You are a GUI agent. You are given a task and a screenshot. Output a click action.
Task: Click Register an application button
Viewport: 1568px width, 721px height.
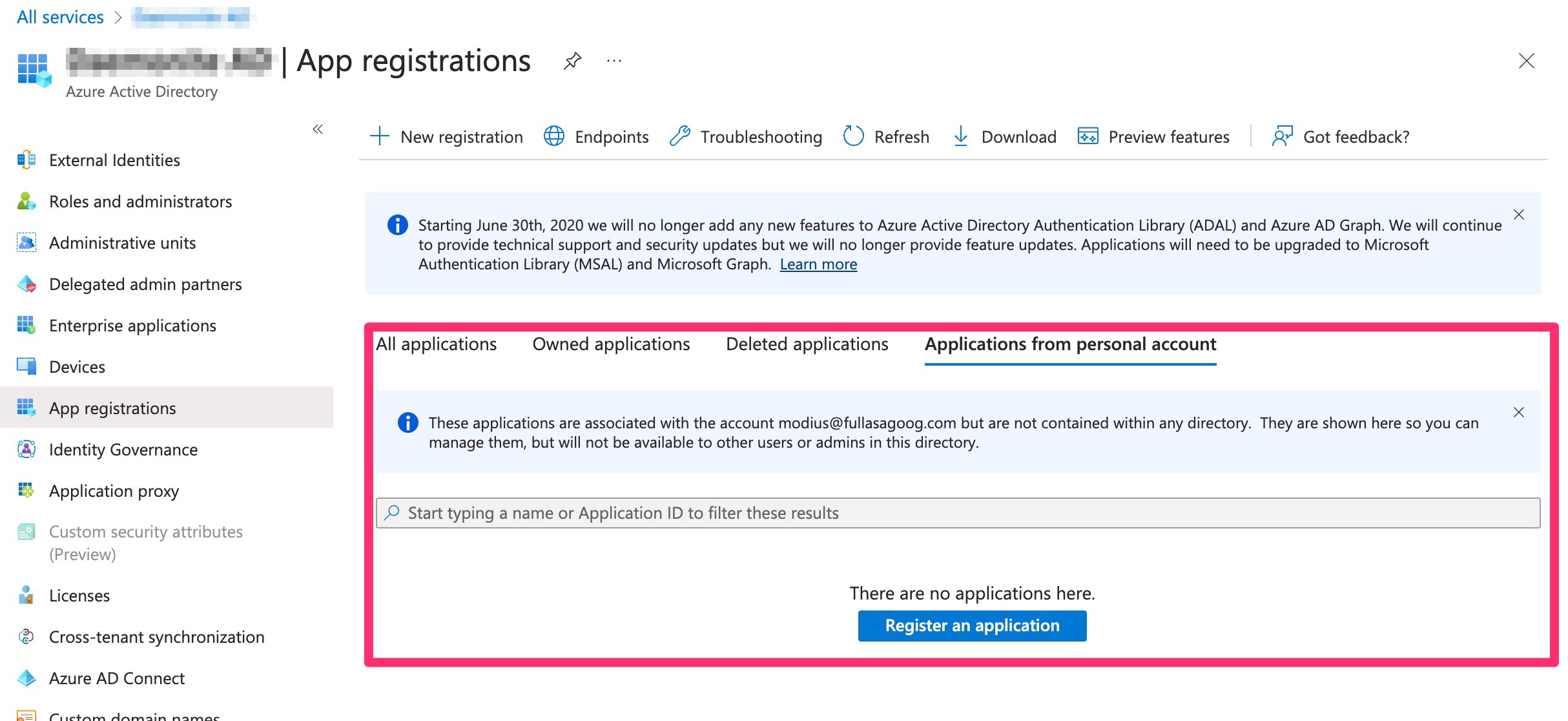coord(972,626)
